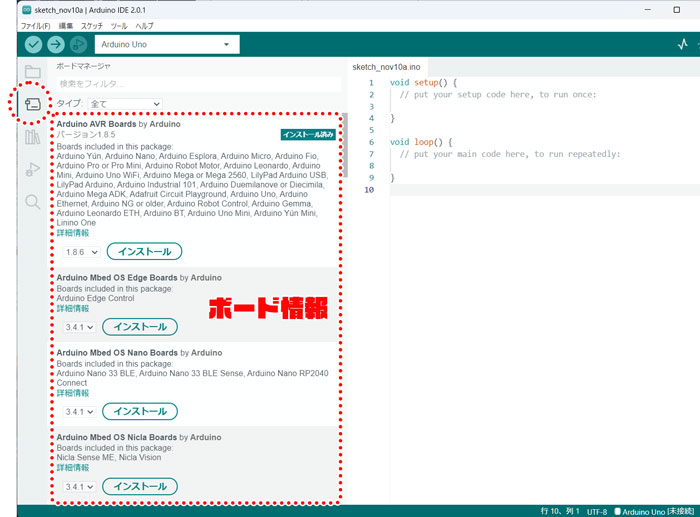Maximize the Arduino IDE window
Screen dimensions: 700x517
(x=677, y=10)
